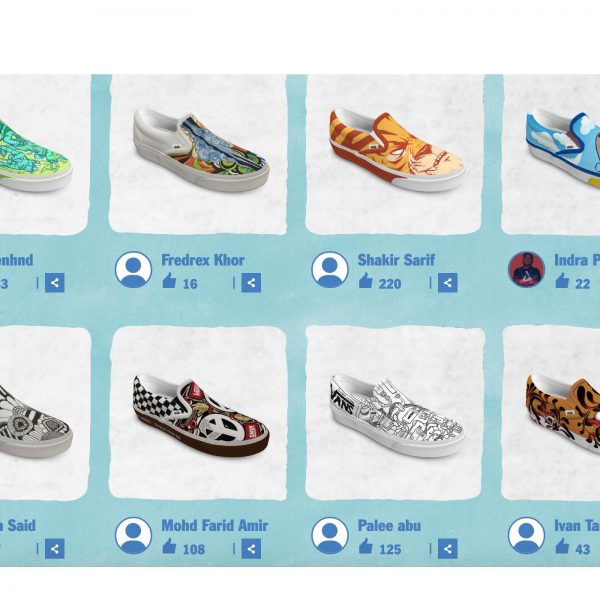This screenshot has width=600, height=600.
Task: Open Indra's profile photo
Action: click(526, 269)
